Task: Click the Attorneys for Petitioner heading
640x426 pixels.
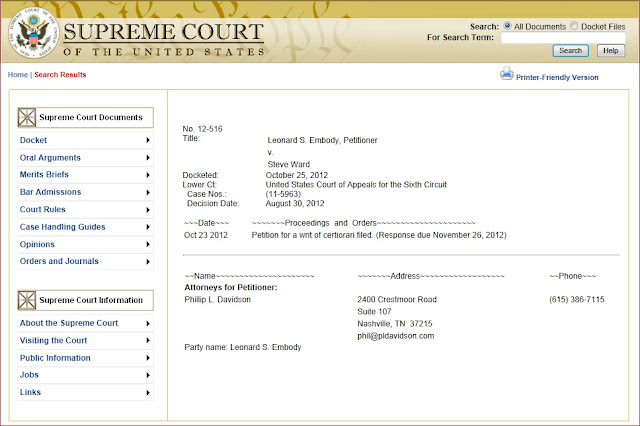Action: pyautogui.click(x=231, y=287)
